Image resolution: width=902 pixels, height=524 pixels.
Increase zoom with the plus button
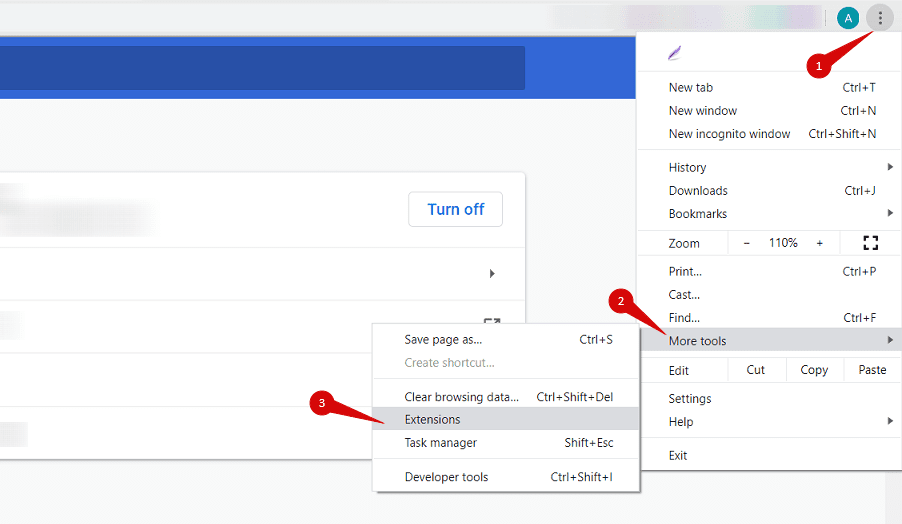point(820,243)
